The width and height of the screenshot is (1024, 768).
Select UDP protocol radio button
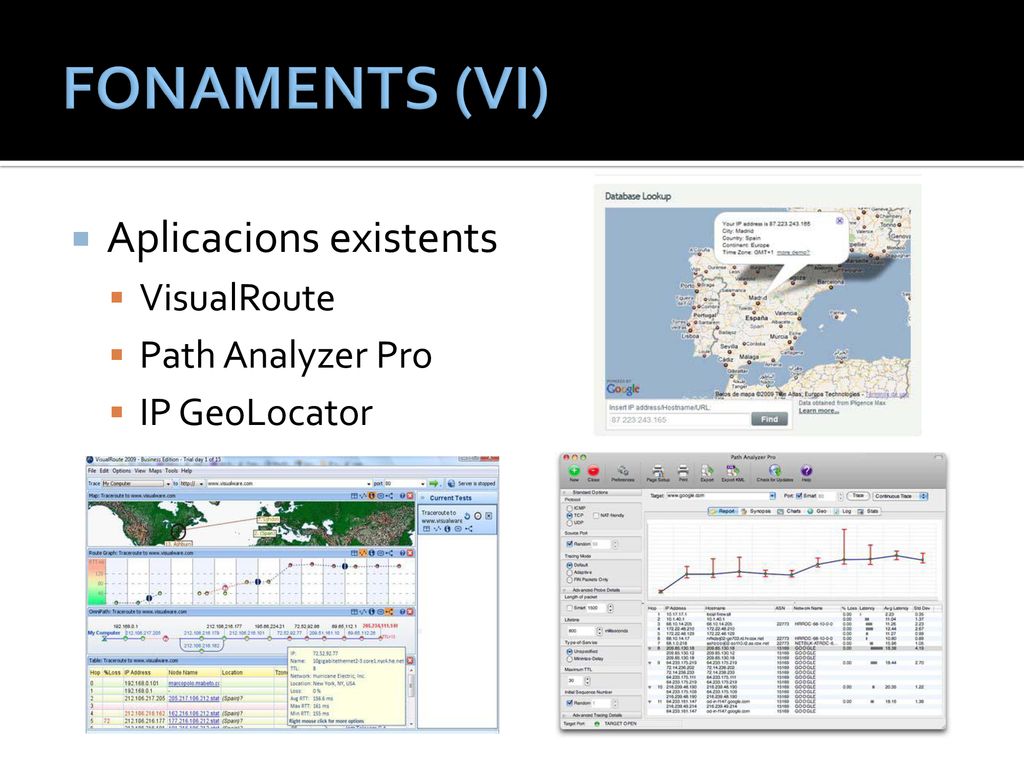[x=569, y=523]
